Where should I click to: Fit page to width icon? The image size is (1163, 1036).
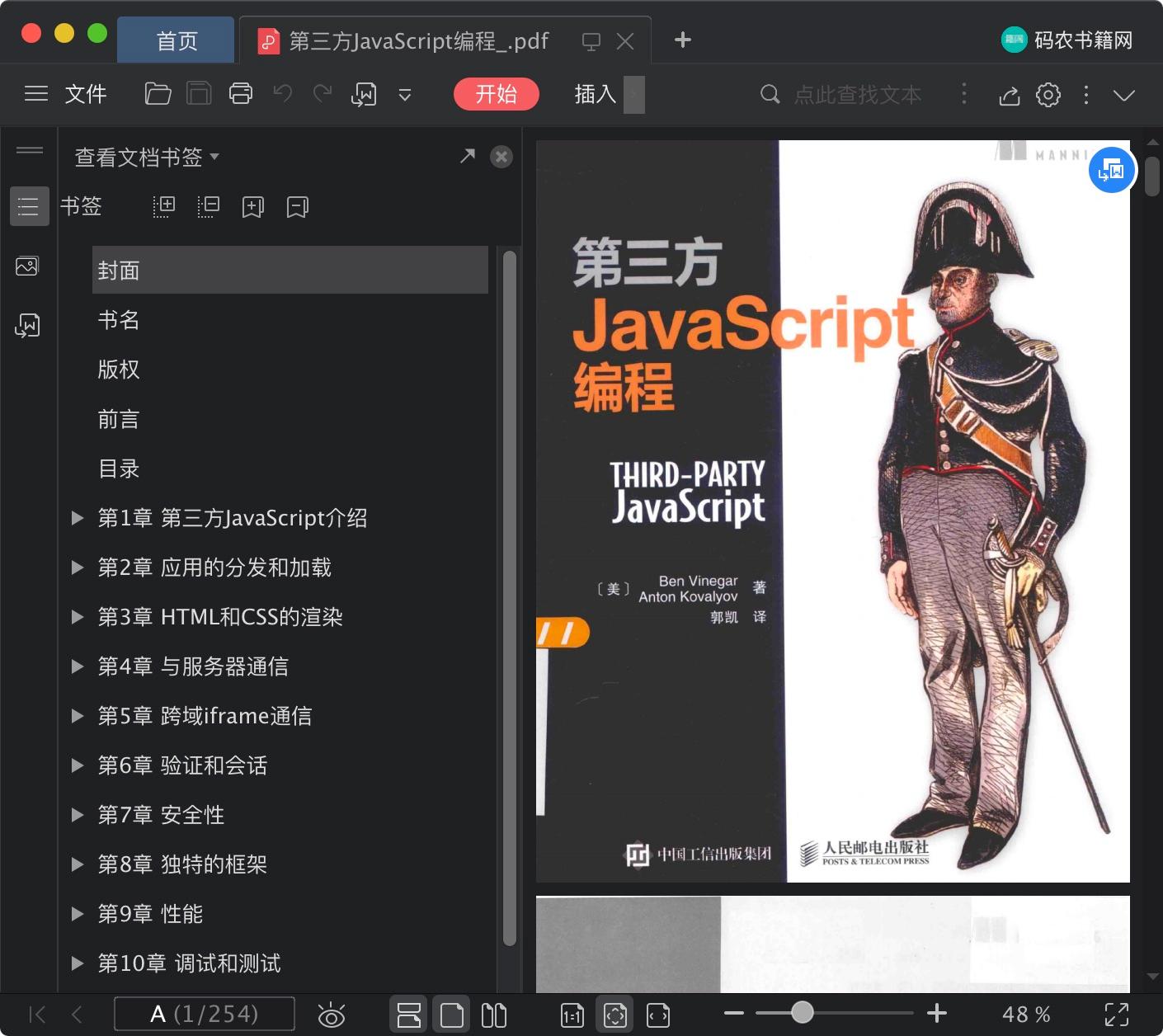[658, 1015]
